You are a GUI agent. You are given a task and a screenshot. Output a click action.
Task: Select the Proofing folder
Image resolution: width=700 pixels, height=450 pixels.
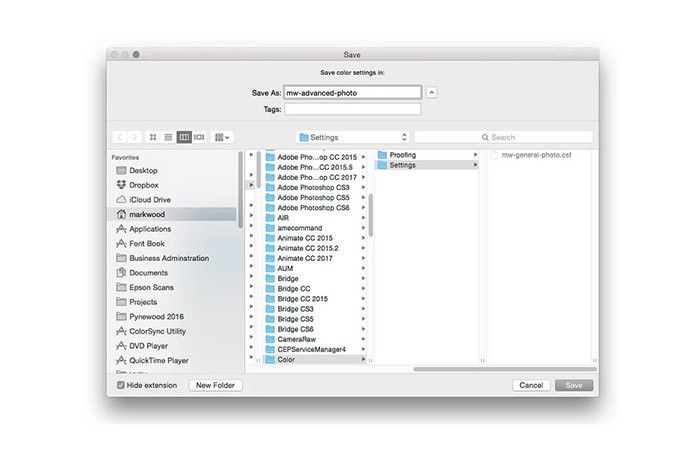click(427, 155)
